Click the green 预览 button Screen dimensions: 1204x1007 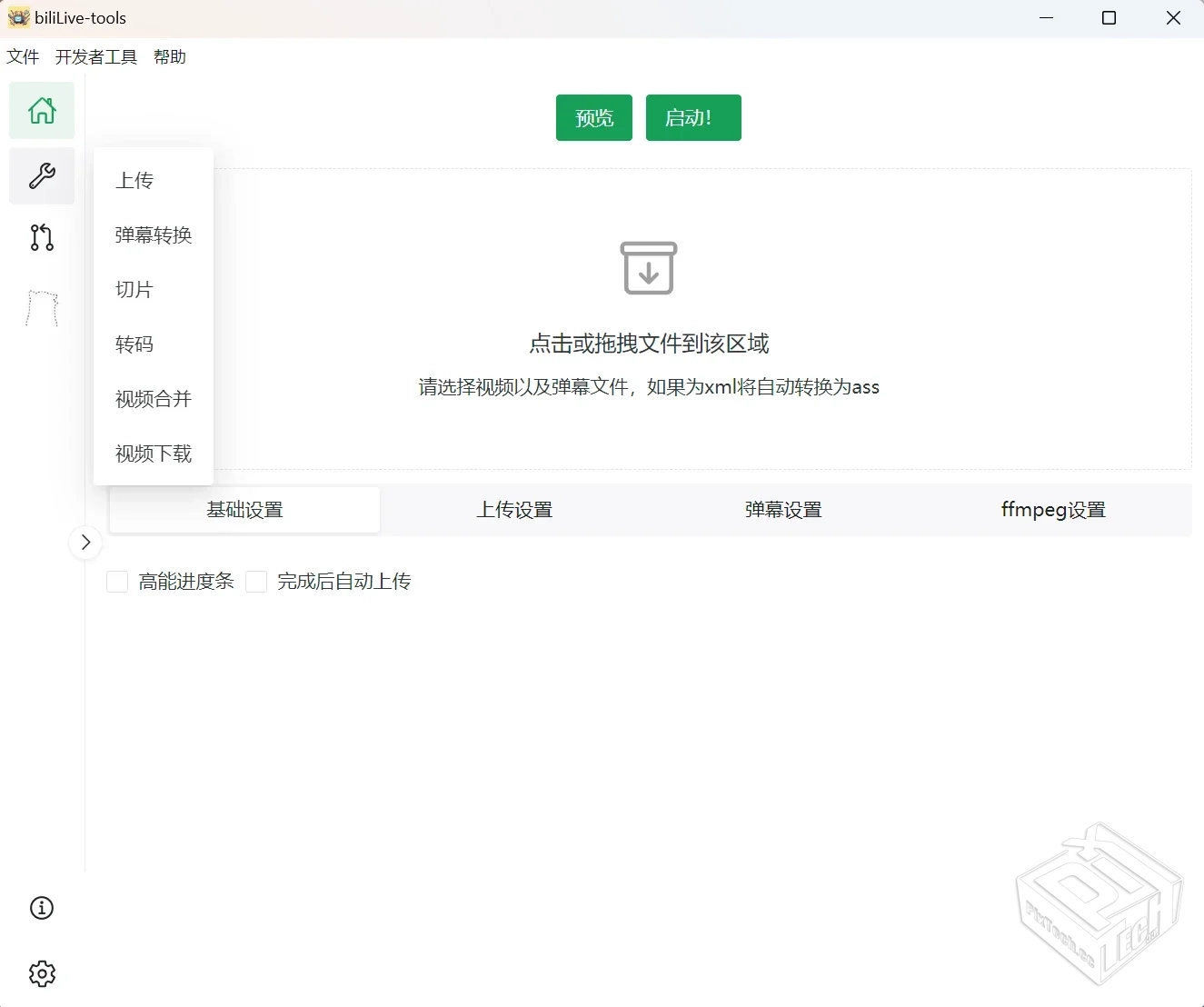(x=593, y=117)
